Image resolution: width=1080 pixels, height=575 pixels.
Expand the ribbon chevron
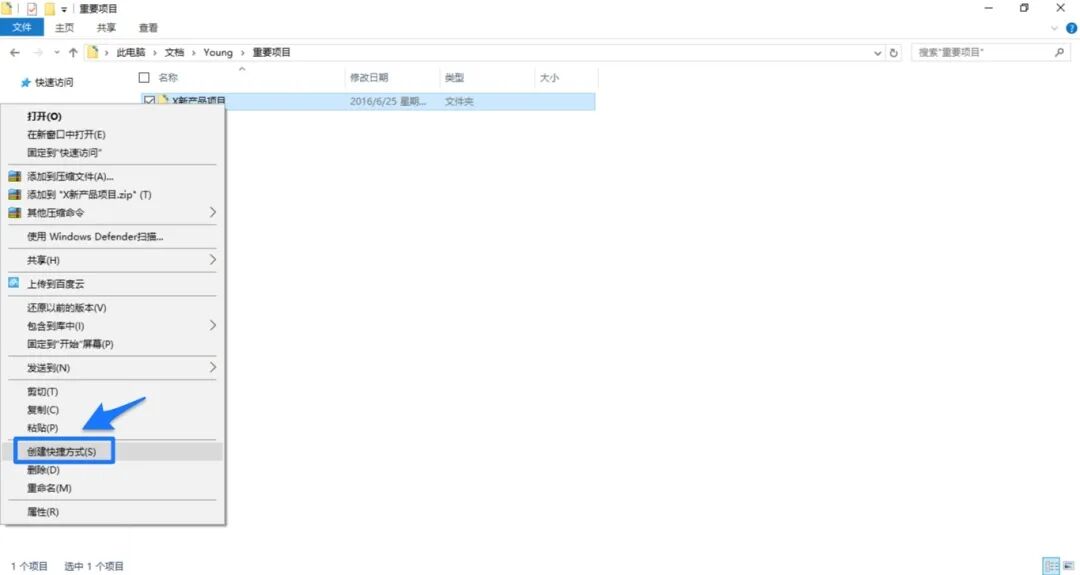pyautogui.click(x=1054, y=28)
